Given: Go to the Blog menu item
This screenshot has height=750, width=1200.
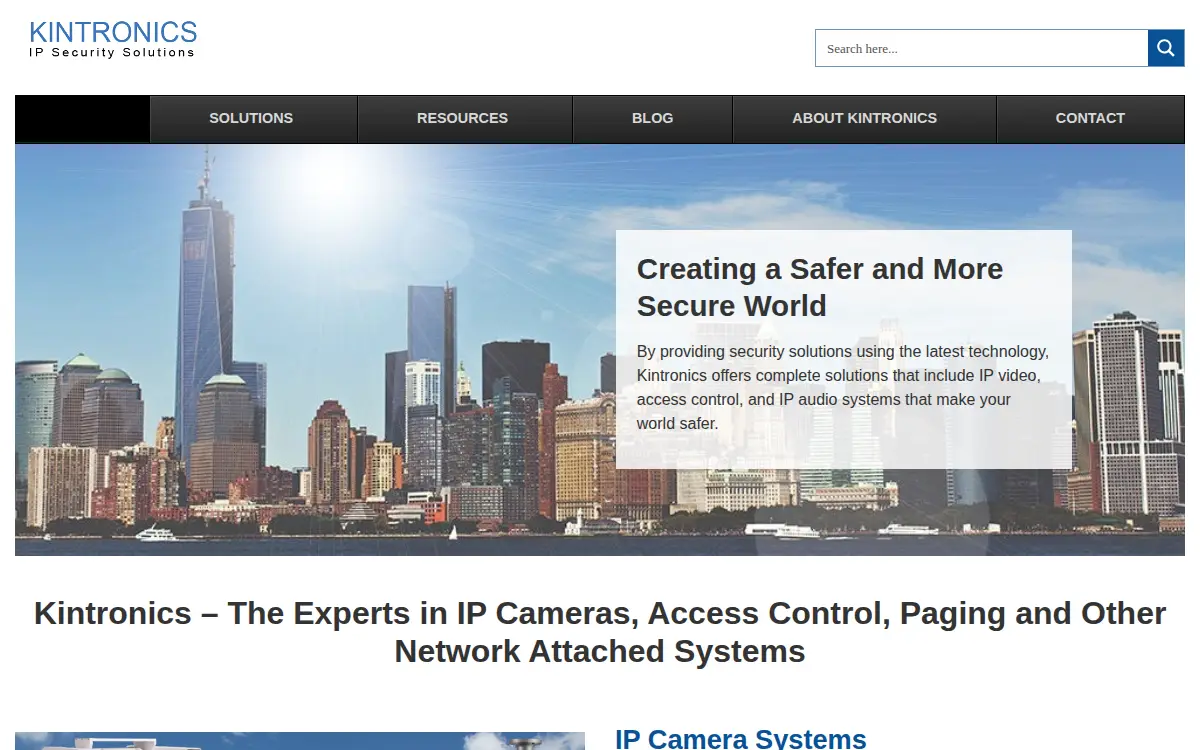Looking at the screenshot, I should 652,118.
